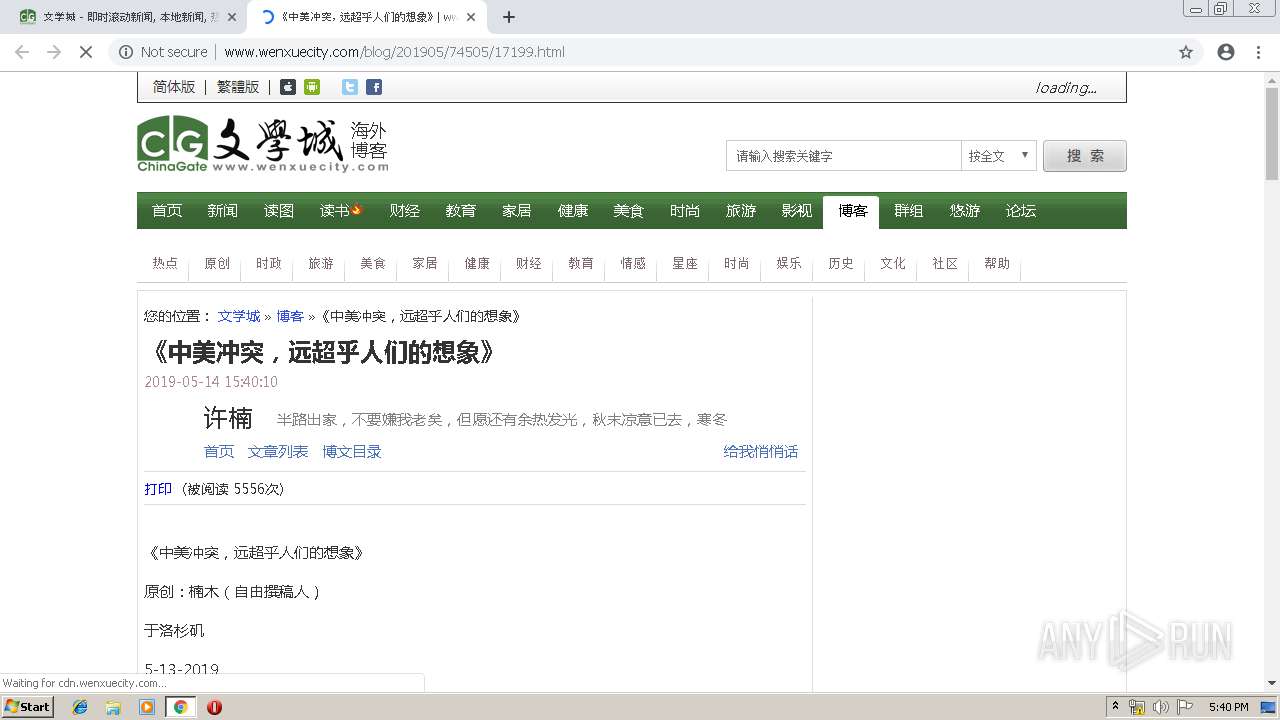This screenshot has width=1280, height=720.
Task: Open the Windows Start menu
Action: [27, 707]
